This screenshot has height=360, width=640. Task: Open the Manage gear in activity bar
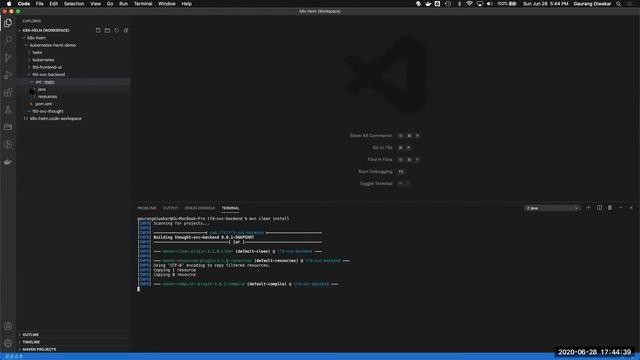point(8,343)
